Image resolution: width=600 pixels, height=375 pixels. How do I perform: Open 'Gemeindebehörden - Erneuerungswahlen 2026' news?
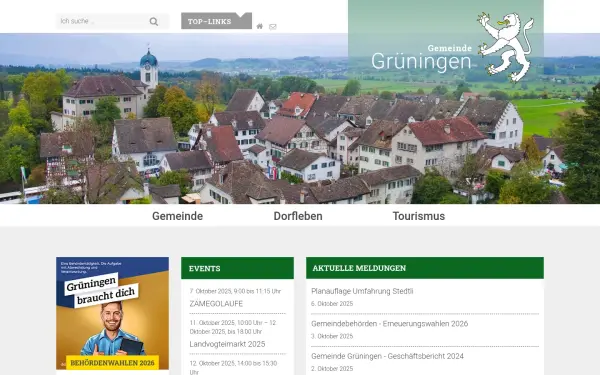pos(390,324)
